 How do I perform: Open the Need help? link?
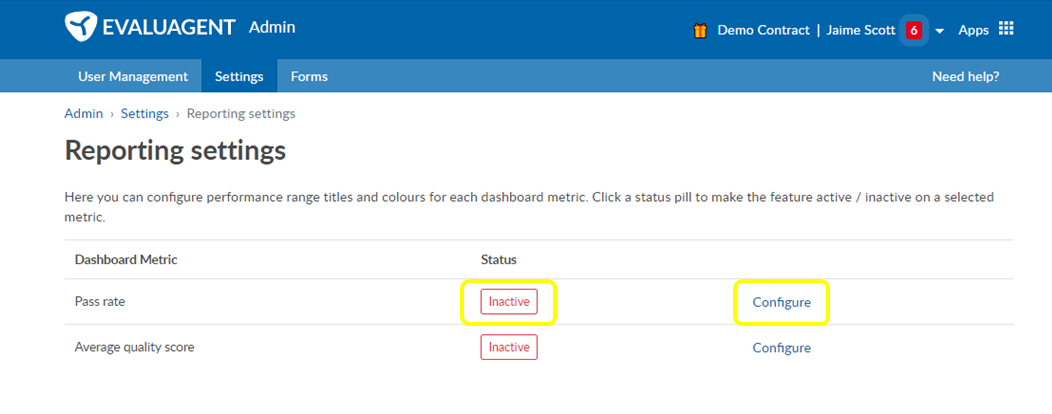click(965, 76)
